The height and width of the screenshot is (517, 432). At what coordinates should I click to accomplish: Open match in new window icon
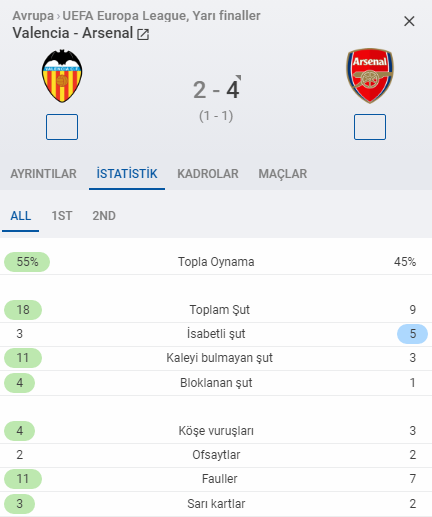click(x=143, y=34)
